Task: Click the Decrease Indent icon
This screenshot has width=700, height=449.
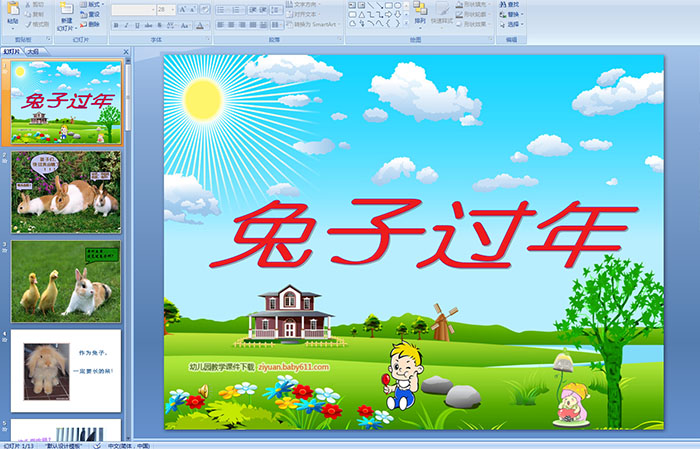Action: tap(253, 10)
